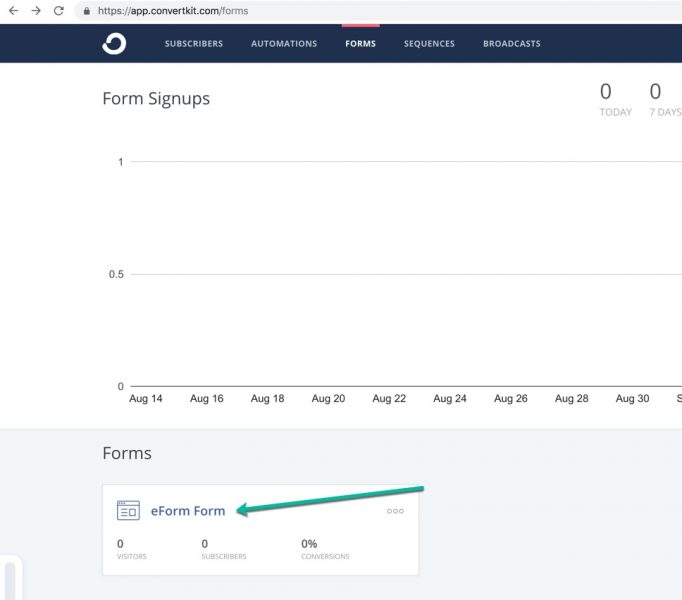Viewport: 682px width, 600px height.
Task: Click the Aug 18 axis label
Action: [267, 399]
